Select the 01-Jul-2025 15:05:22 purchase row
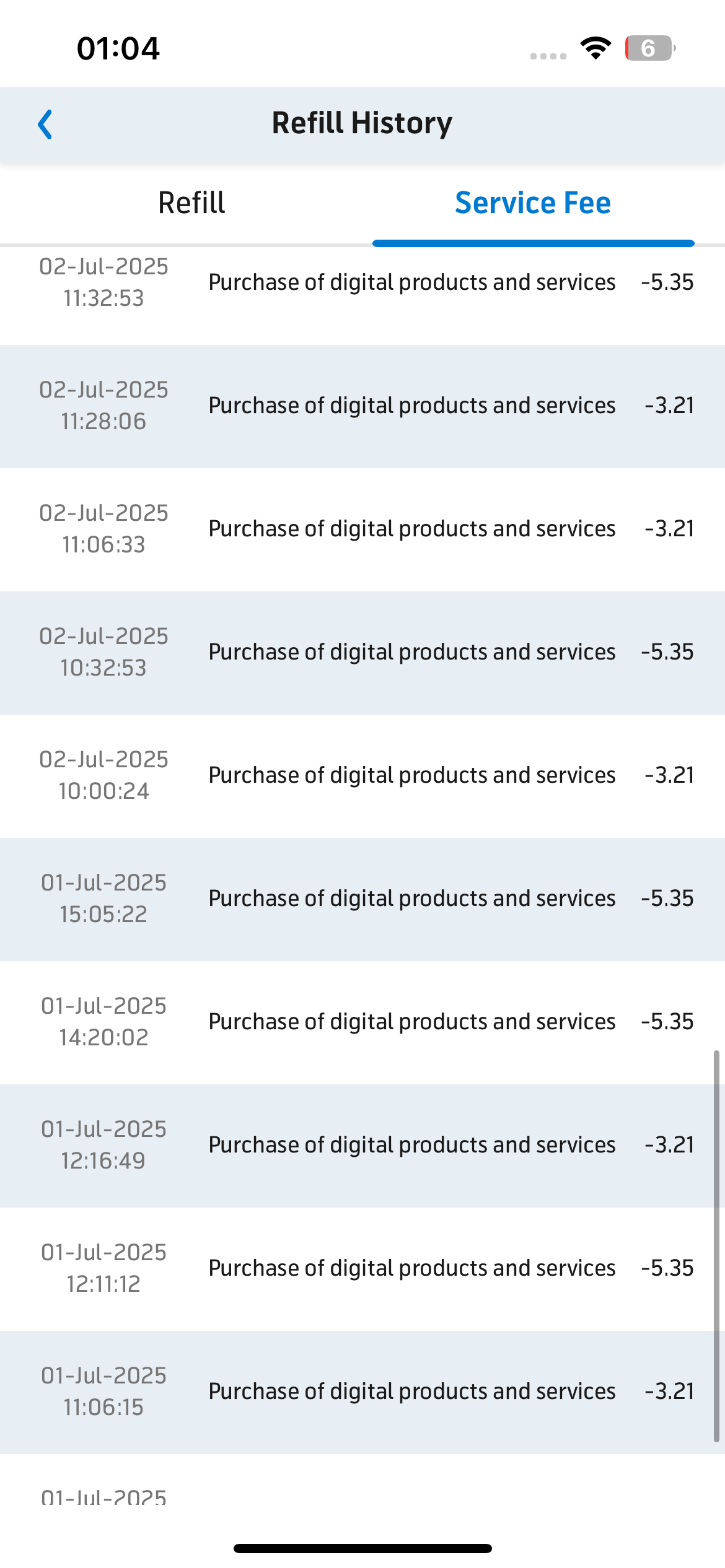 pos(362,899)
